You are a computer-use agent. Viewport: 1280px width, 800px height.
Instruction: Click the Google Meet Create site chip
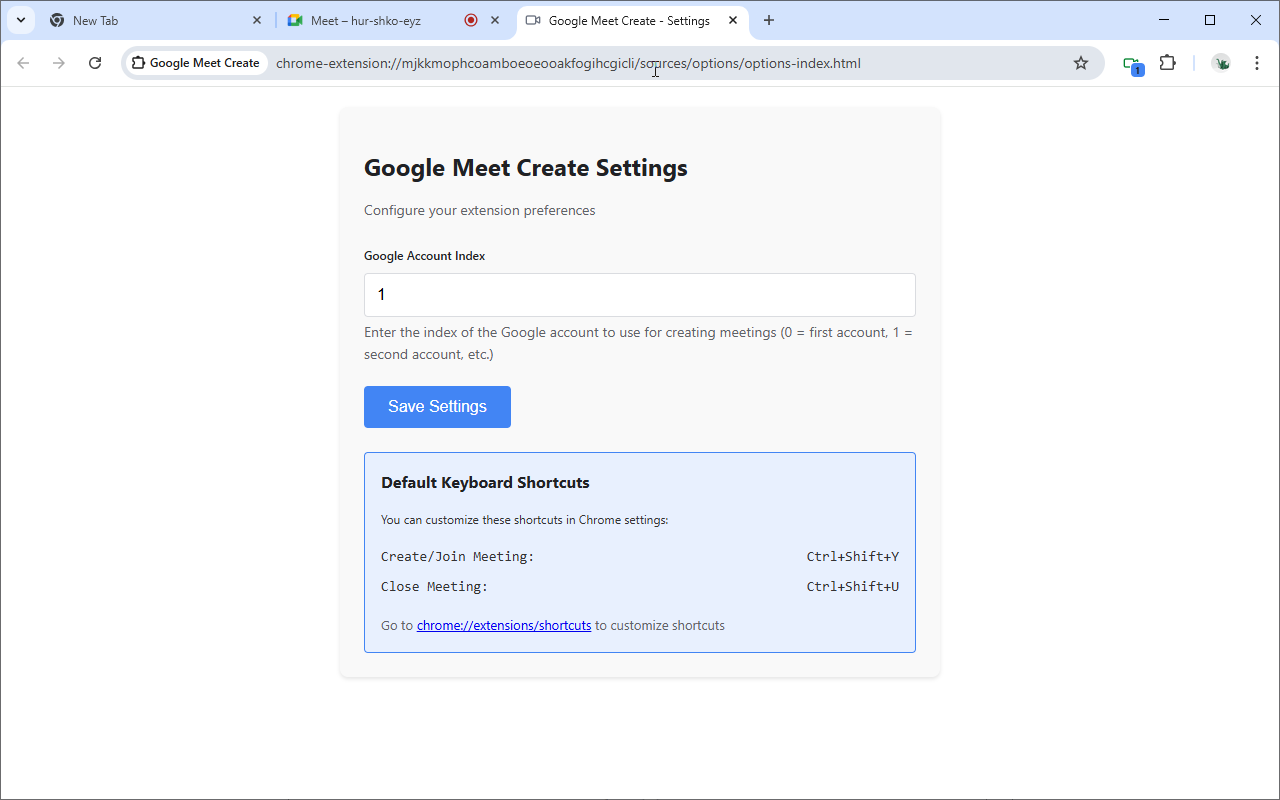click(196, 63)
